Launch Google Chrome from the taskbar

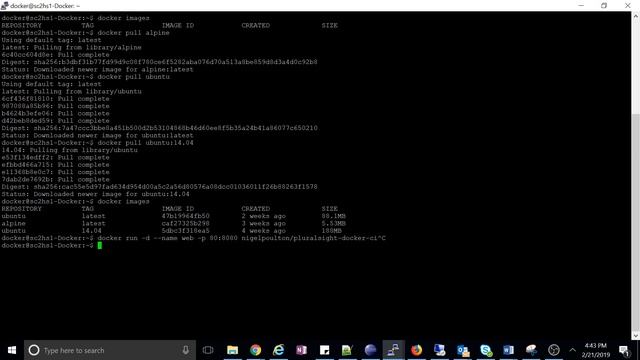256,350
